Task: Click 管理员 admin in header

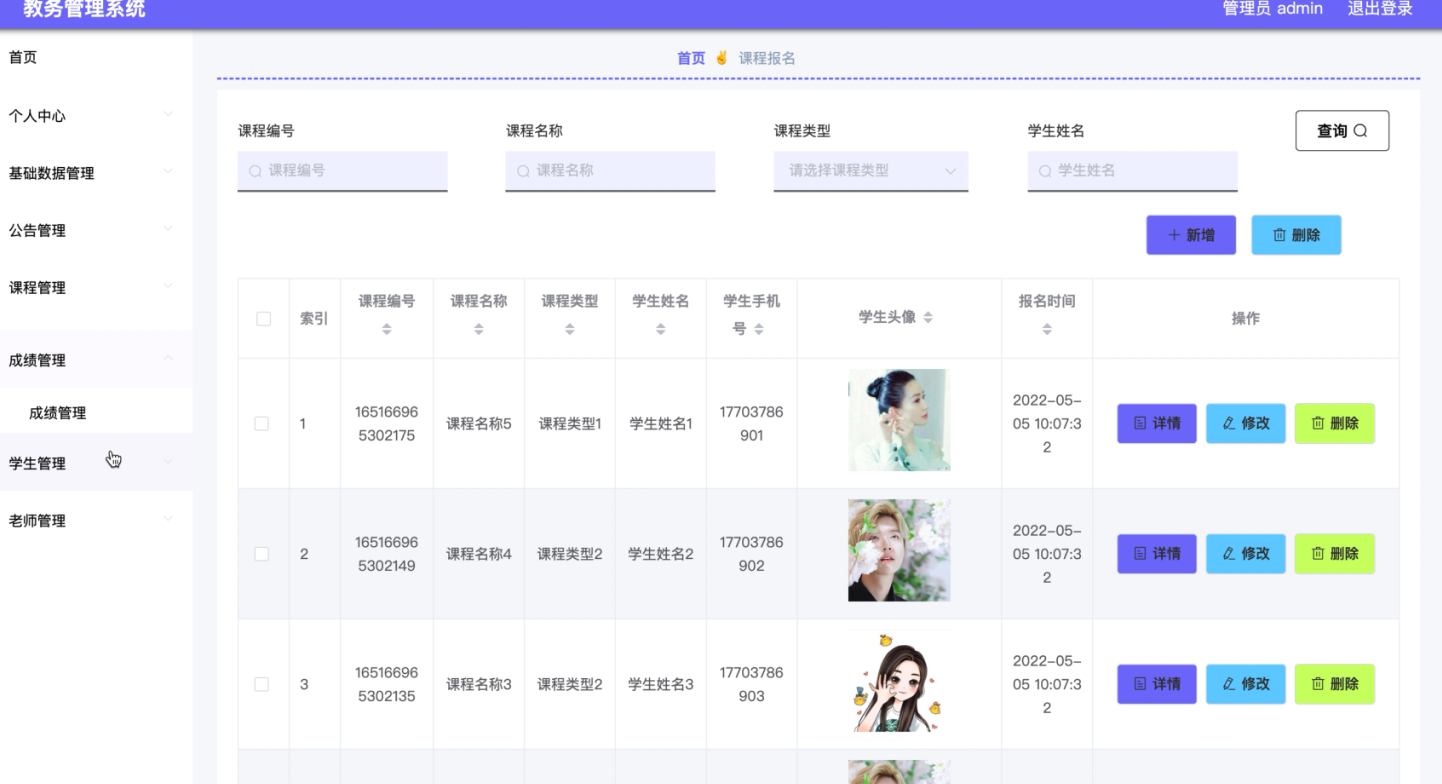Action: [x=1273, y=9]
